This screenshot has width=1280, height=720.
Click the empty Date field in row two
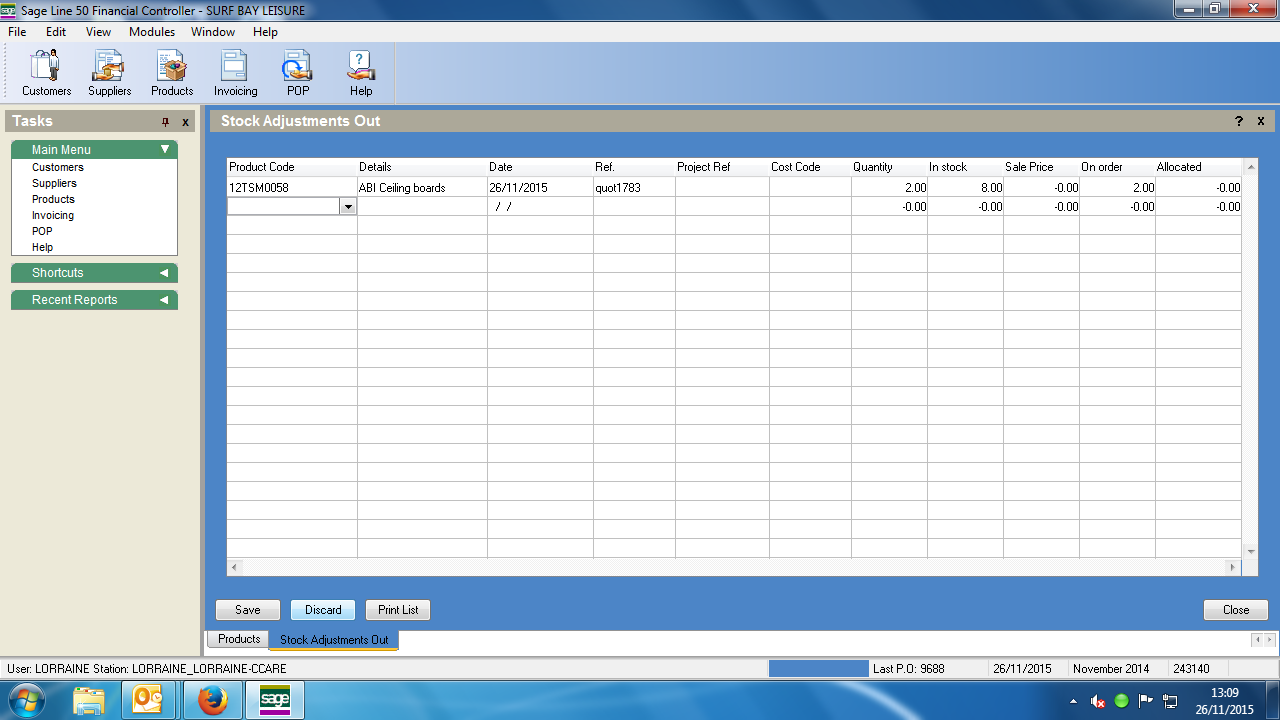pyautogui.click(x=540, y=207)
